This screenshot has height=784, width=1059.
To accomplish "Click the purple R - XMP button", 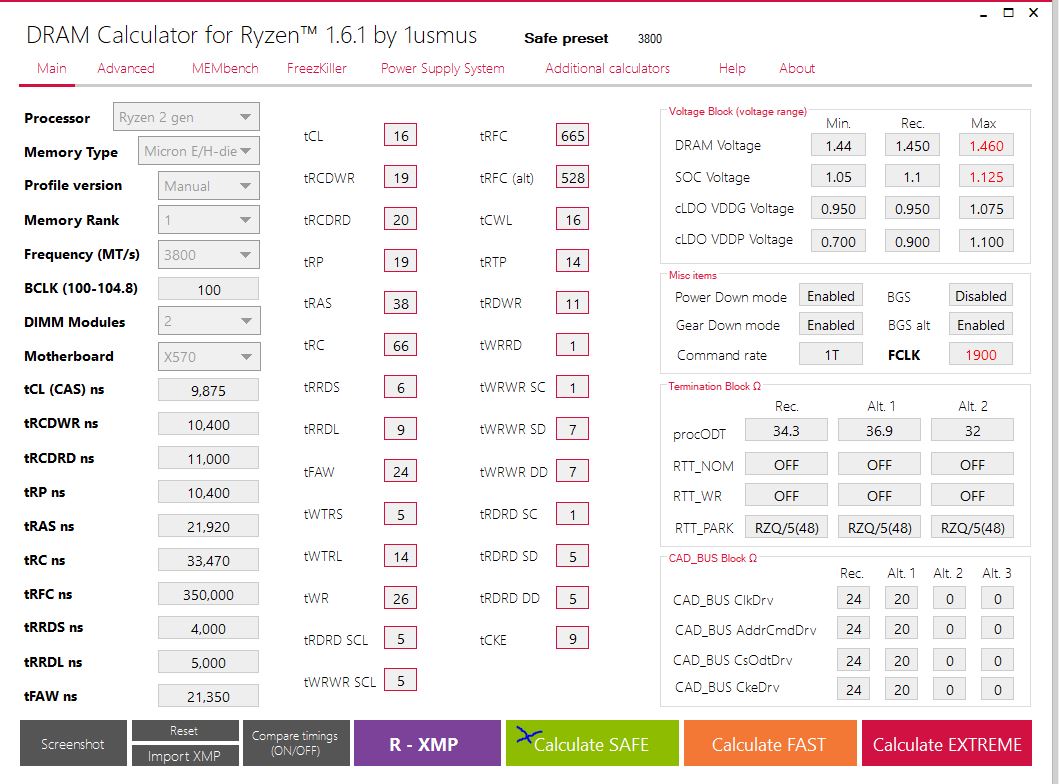I will 427,743.
